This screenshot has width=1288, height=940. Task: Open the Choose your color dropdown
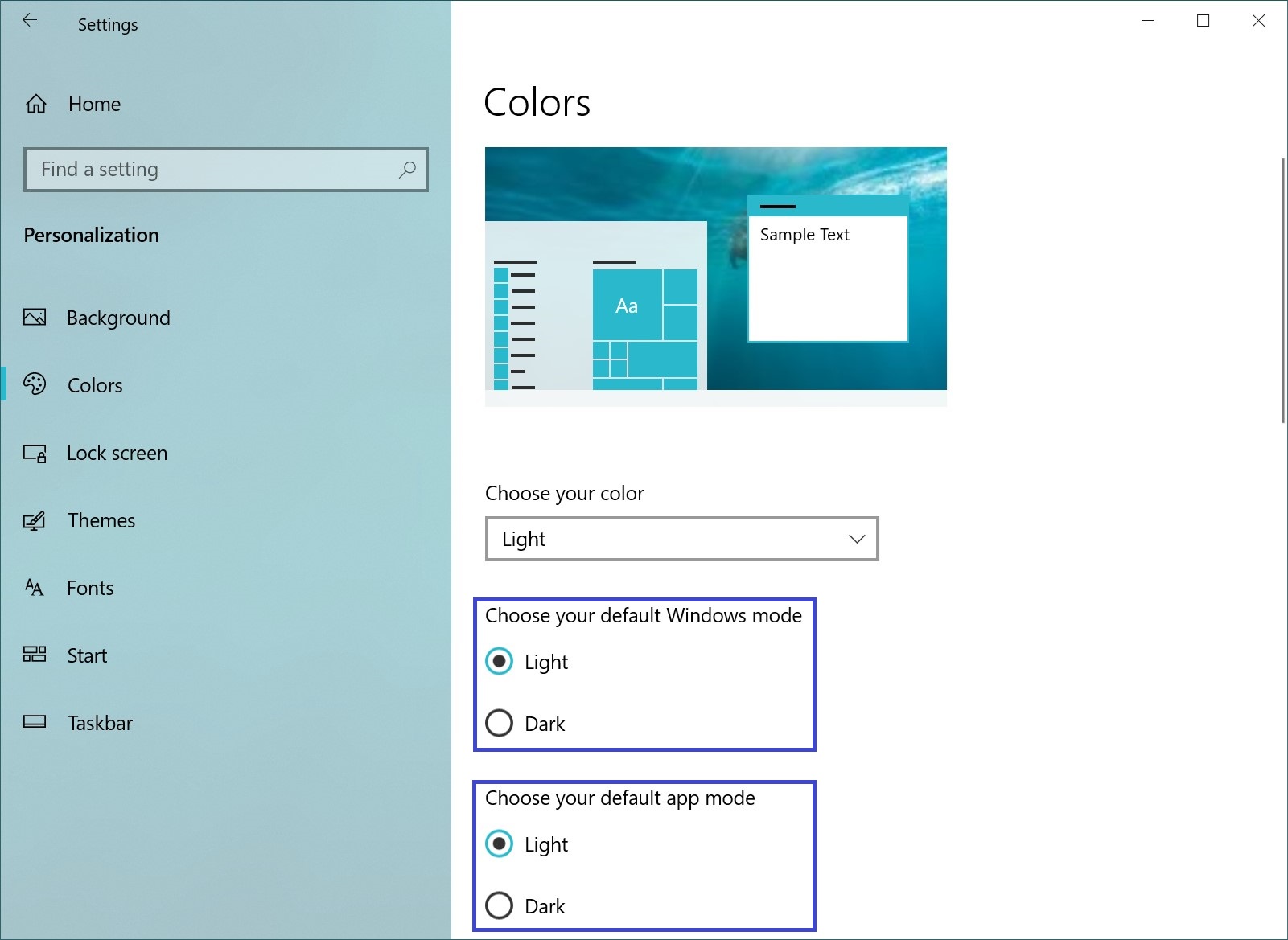[x=681, y=539]
